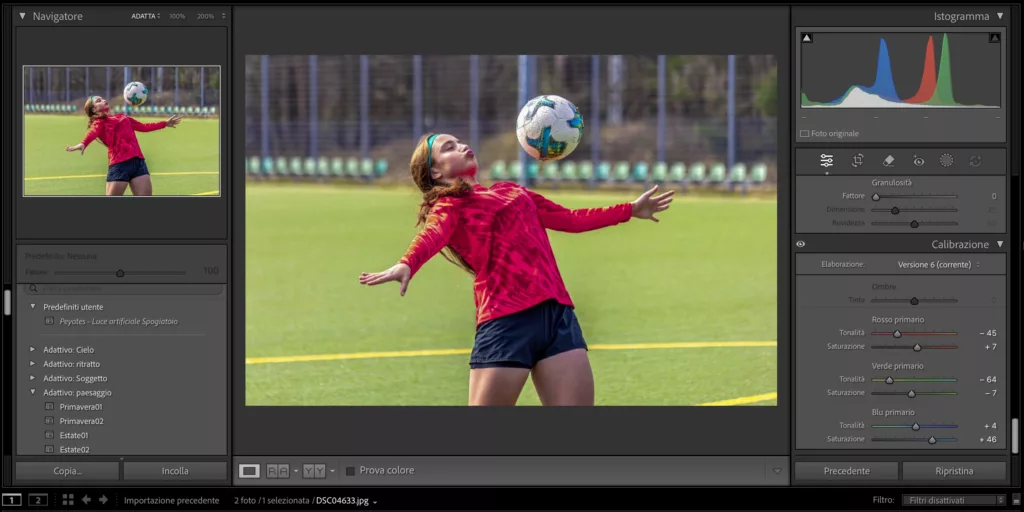The height and width of the screenshot is (512, 1024).
Task: Go forward with the right arrow
Action: (x=103, y=500)
